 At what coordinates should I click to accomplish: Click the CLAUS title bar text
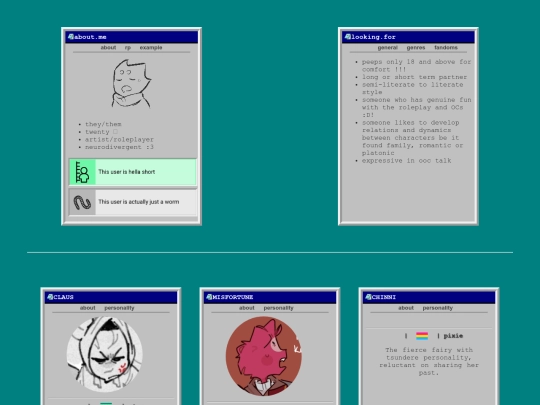pyautogui.click(x=63, y=297)
